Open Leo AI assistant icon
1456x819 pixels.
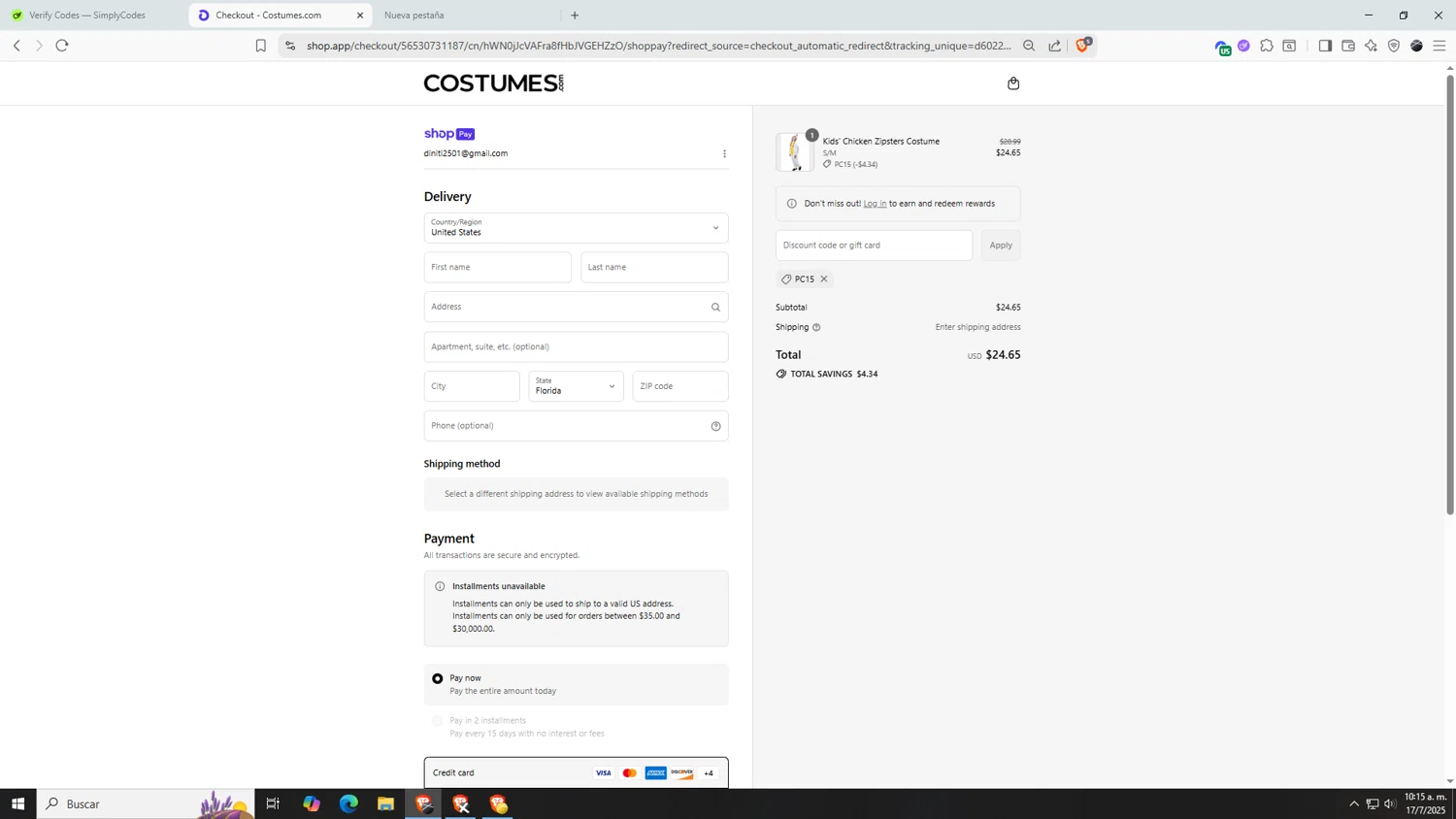click(1371, 46)
